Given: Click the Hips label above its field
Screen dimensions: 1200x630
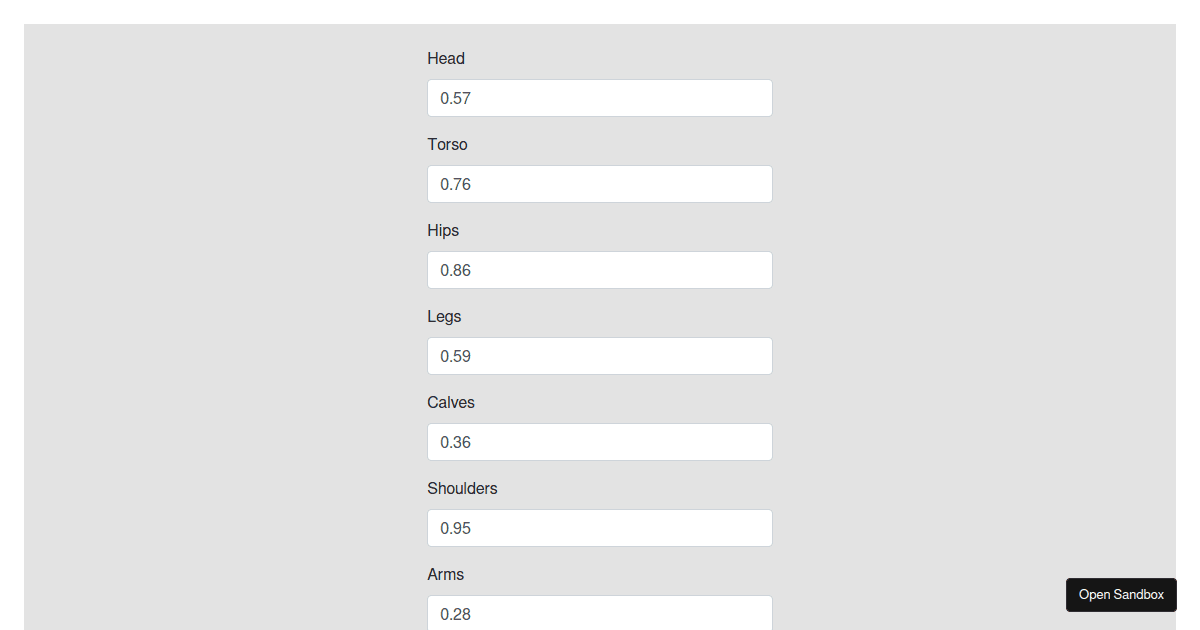Looking at the screenshot, I should [443, 231].
